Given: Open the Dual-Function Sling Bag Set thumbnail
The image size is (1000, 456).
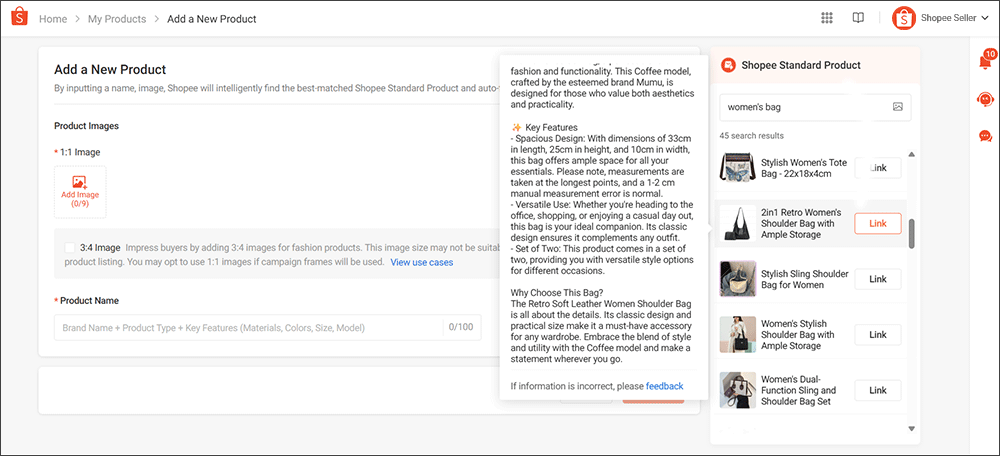Looking at the screenshot, I should click(x=738, y=390).
